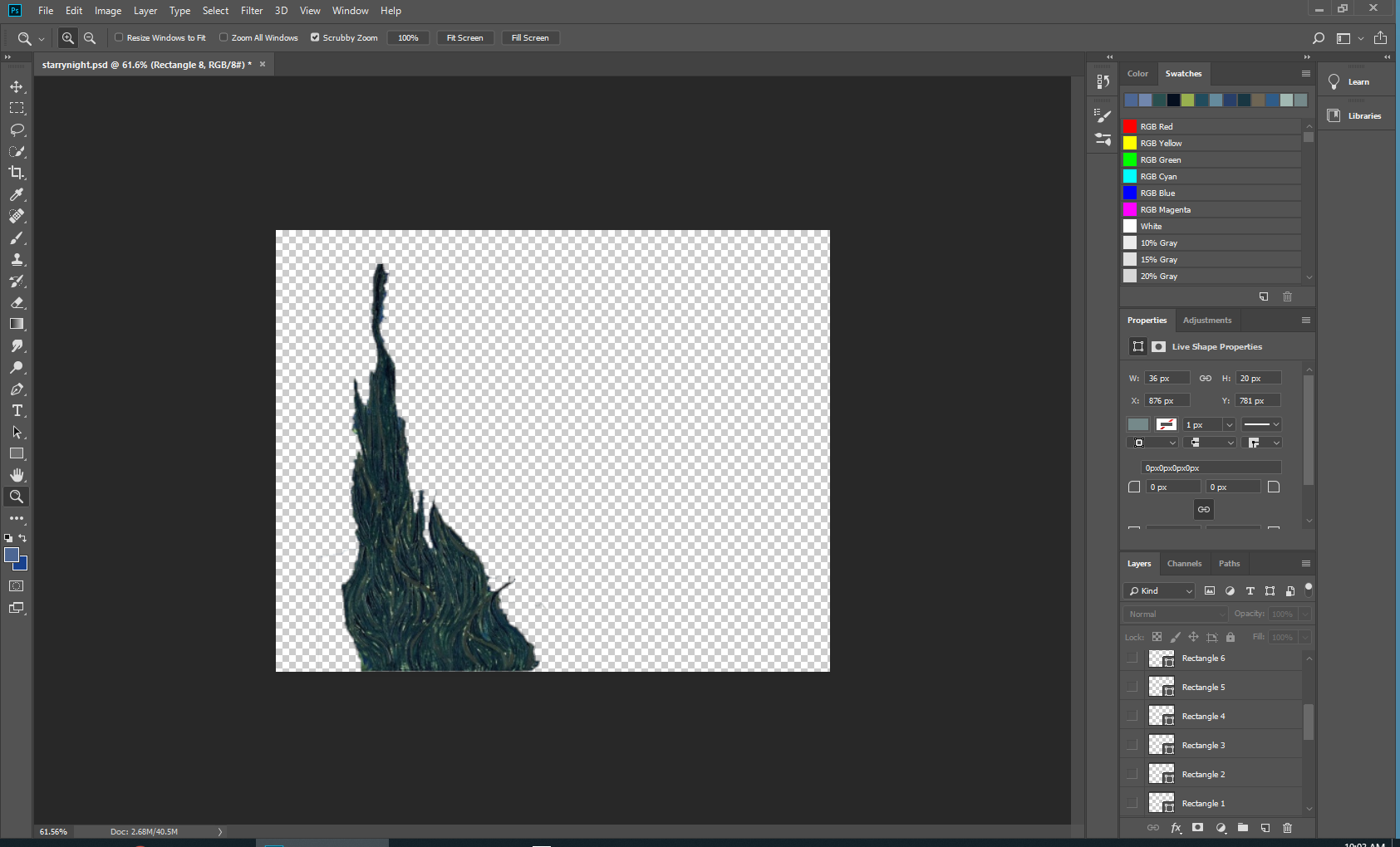Viewport: 1400px width, 847px height.
Task: Create new group folder icon in Layers panel
Action: click(1243, 828)
